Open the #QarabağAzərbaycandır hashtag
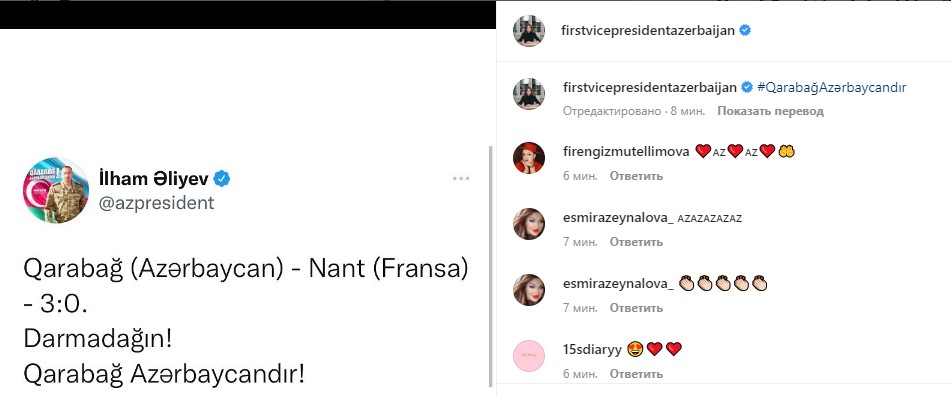The height and width of the screenshot is (396, 951). 832,87
